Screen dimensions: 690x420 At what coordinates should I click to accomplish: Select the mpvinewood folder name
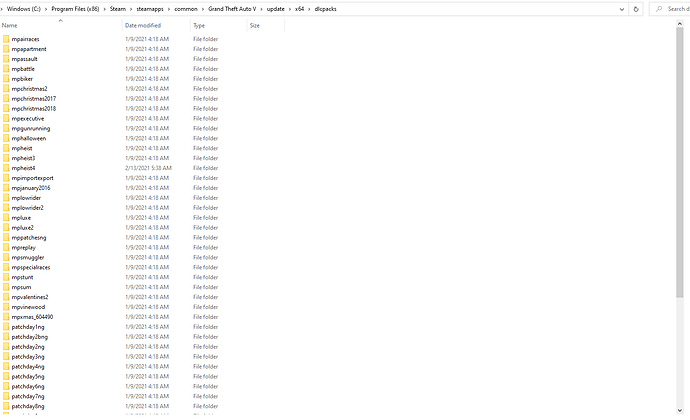(28, 307)
